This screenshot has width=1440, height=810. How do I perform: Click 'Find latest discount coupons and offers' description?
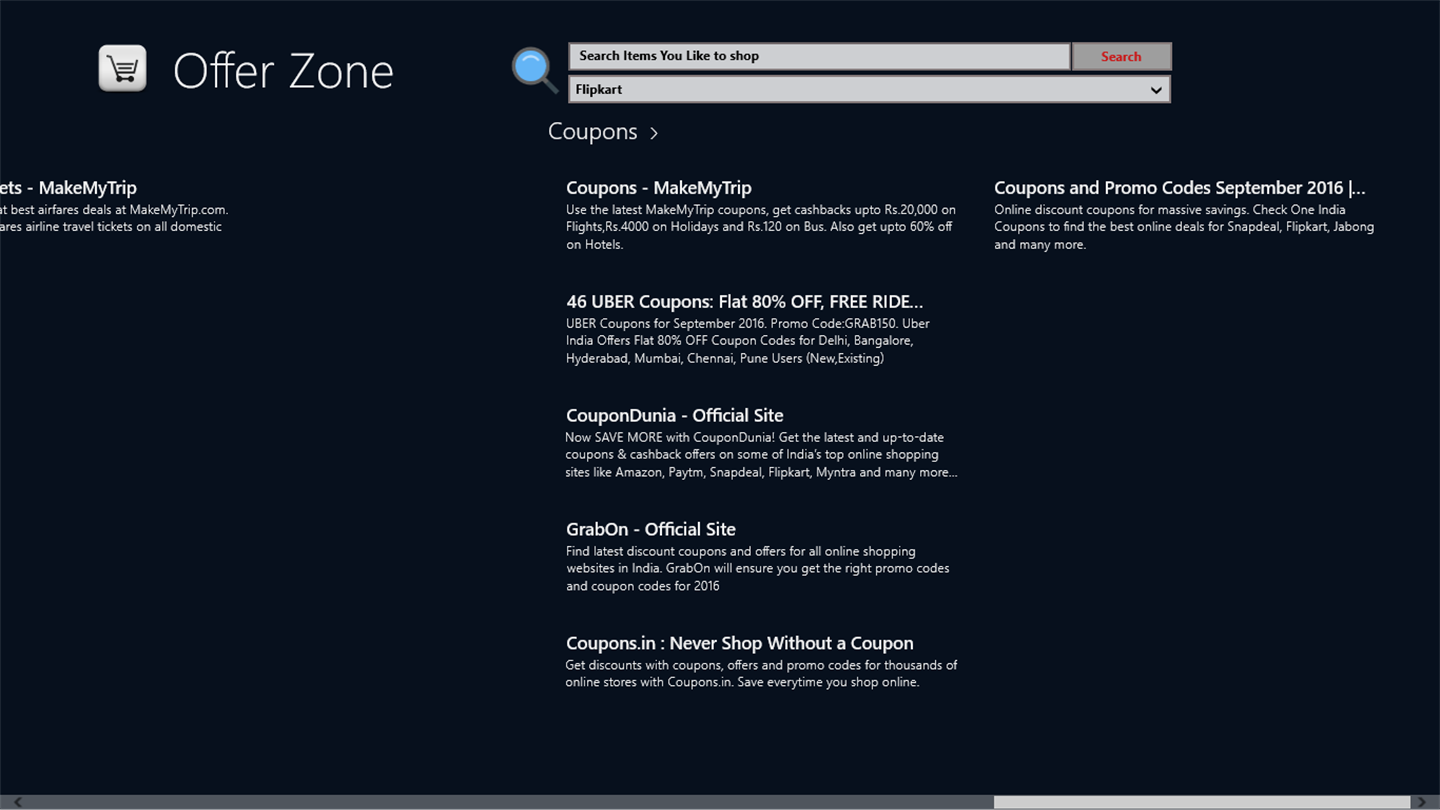pos(758,568)
